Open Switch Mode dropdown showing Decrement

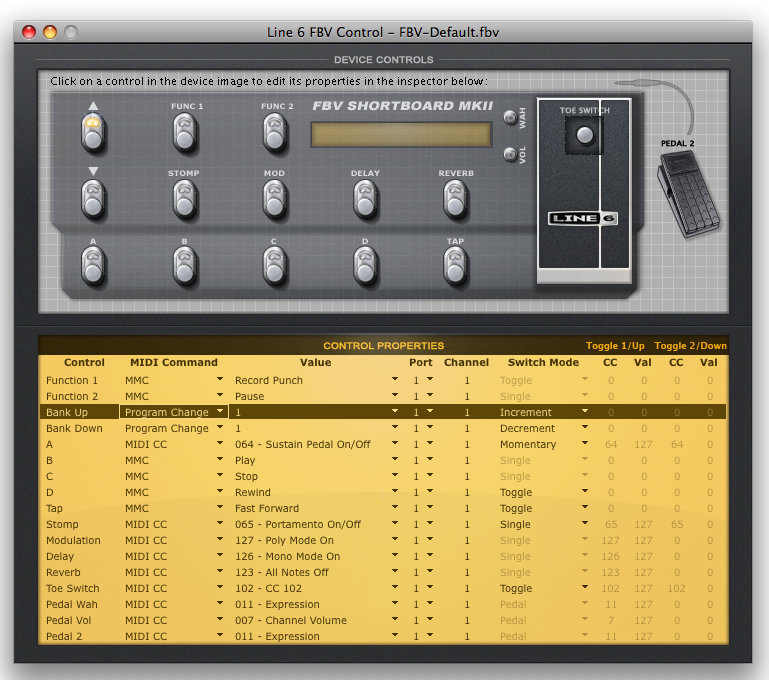tap(585, 428)
